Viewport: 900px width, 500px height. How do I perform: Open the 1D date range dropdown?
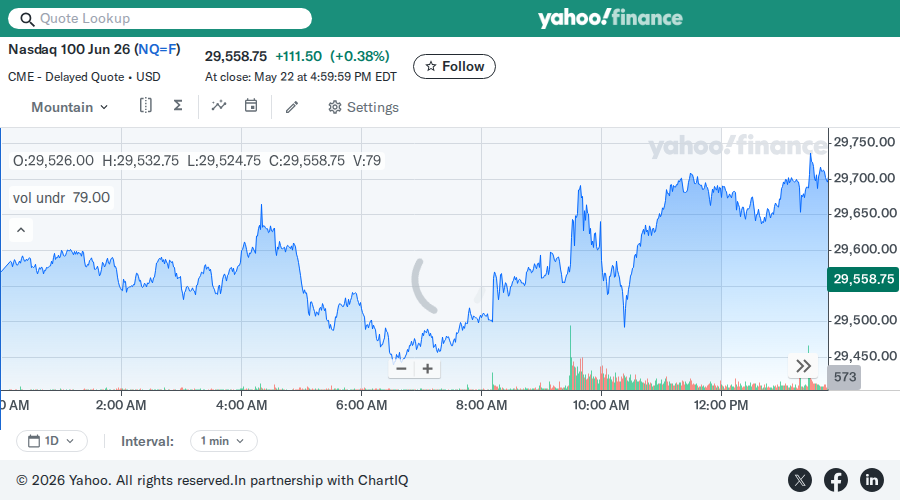click(52, 441)
